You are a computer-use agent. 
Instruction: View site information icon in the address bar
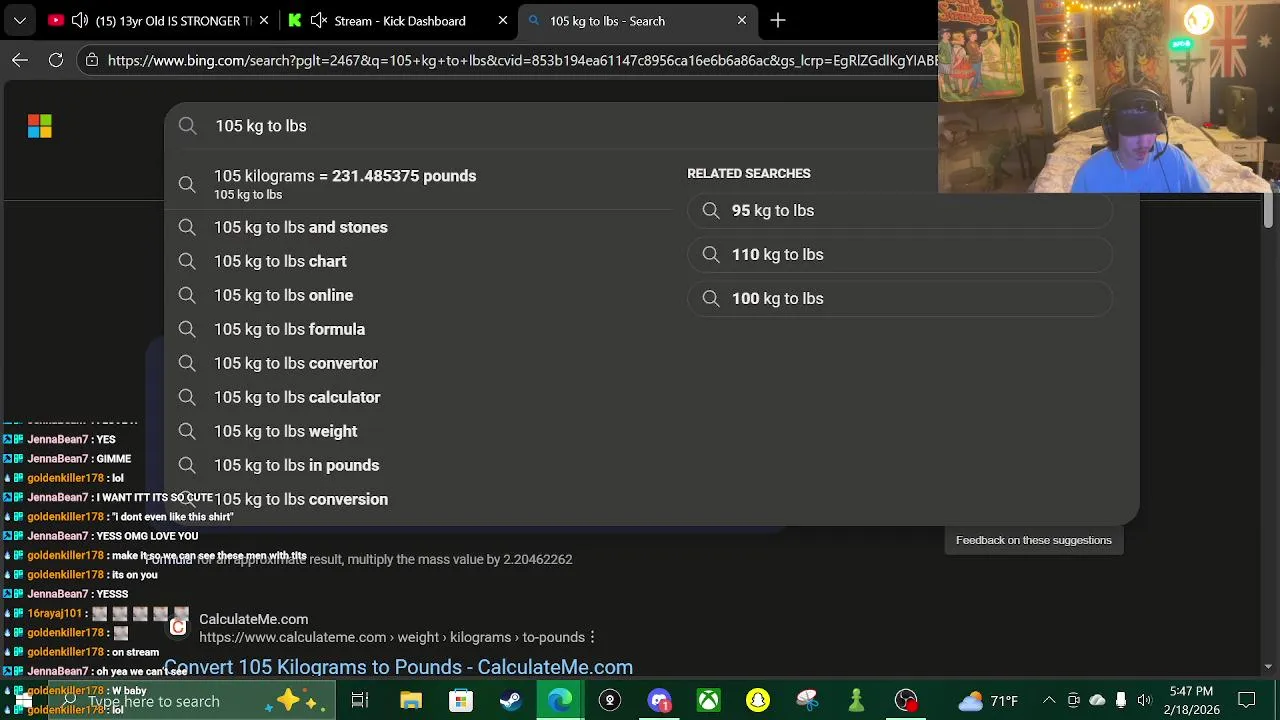92,60
